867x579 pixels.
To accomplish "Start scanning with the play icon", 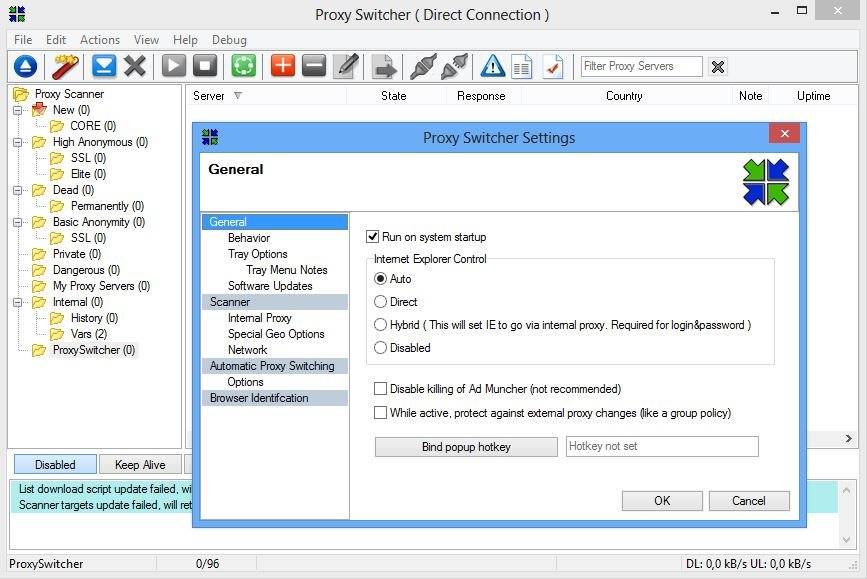I will (x=173, y=66).
